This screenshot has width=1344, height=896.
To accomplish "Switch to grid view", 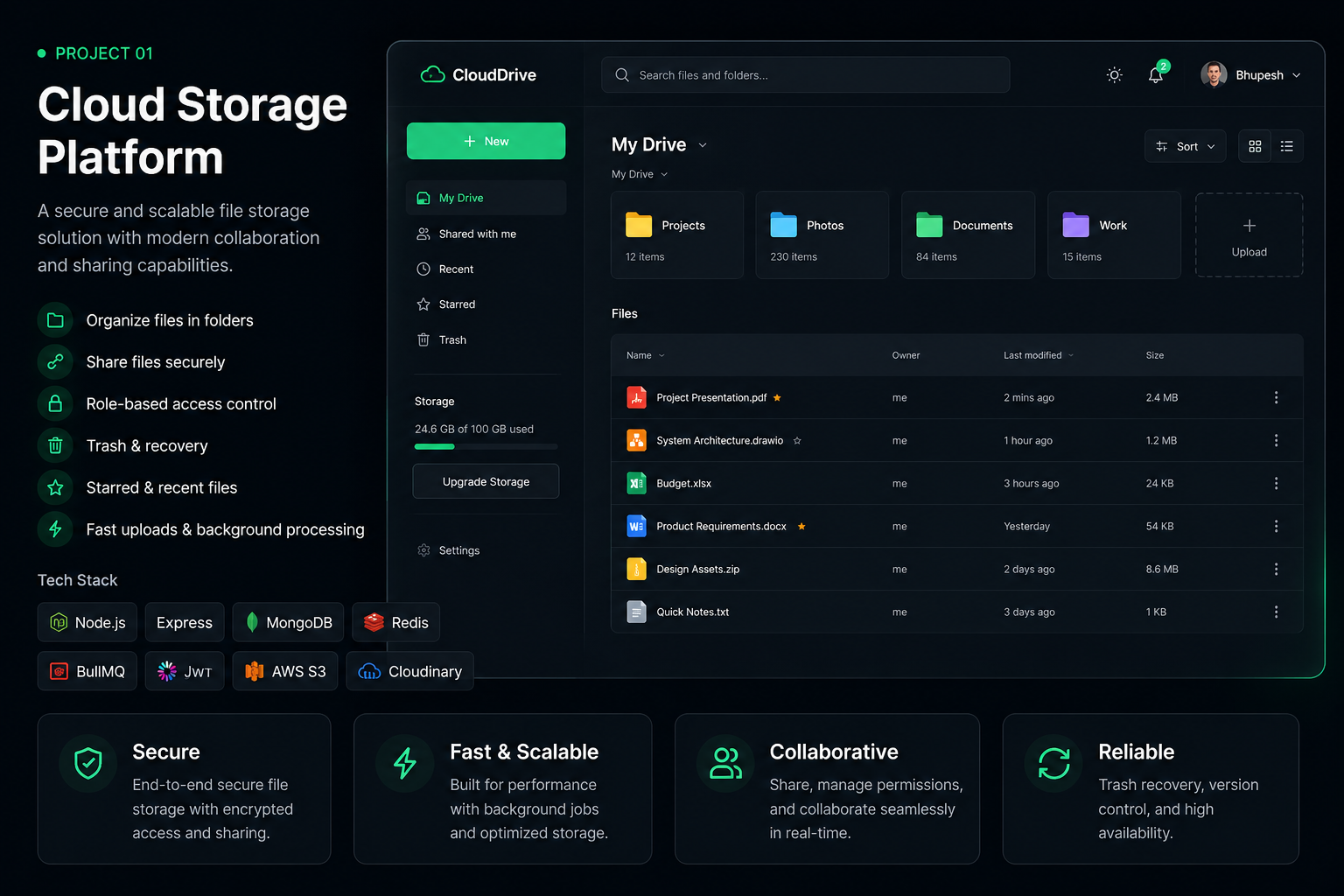I will coord(1255,146).
